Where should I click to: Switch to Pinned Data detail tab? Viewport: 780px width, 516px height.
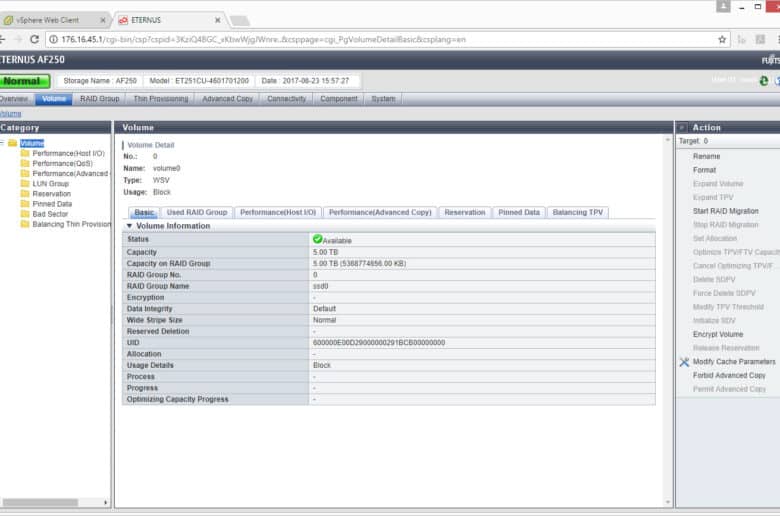519,212
